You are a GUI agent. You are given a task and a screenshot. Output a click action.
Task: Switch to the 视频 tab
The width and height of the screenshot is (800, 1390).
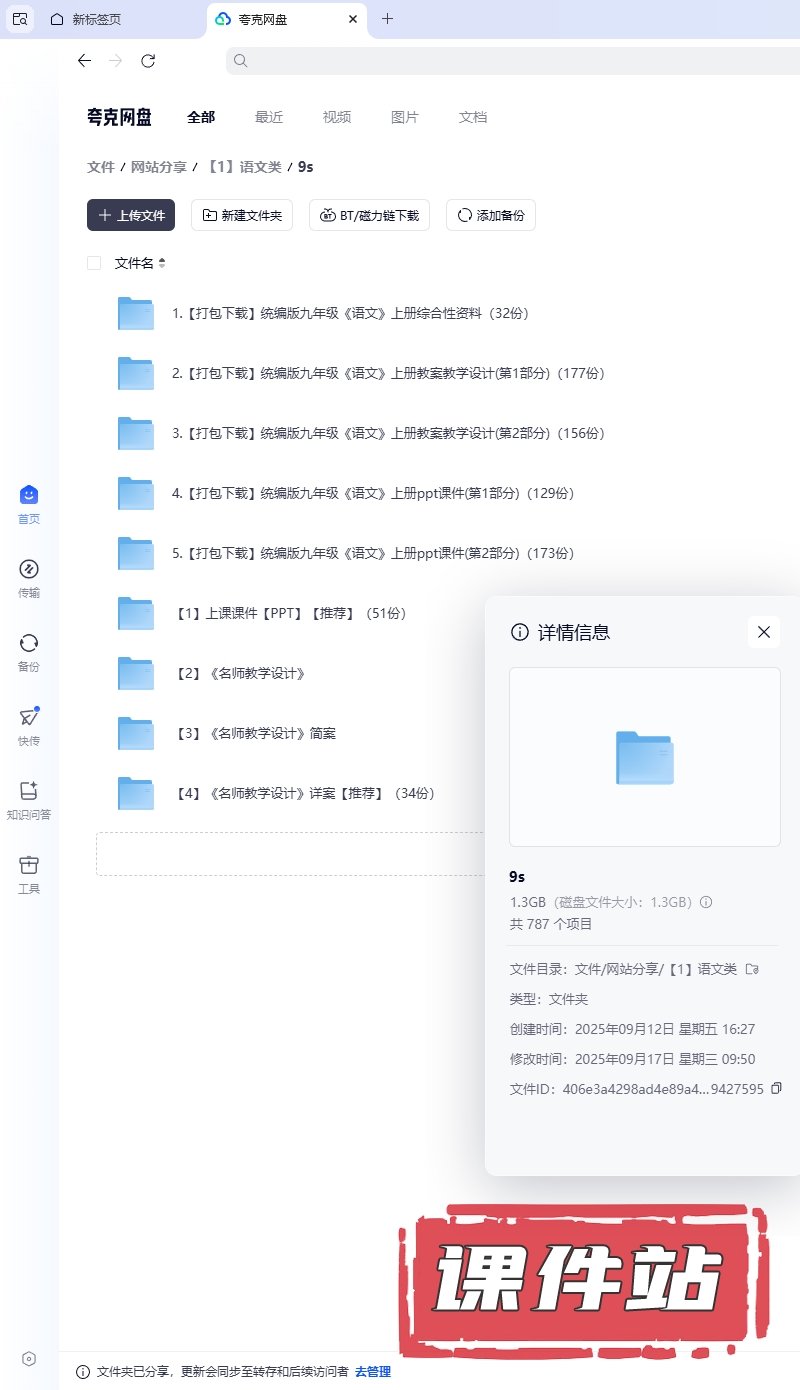(337, 117)
